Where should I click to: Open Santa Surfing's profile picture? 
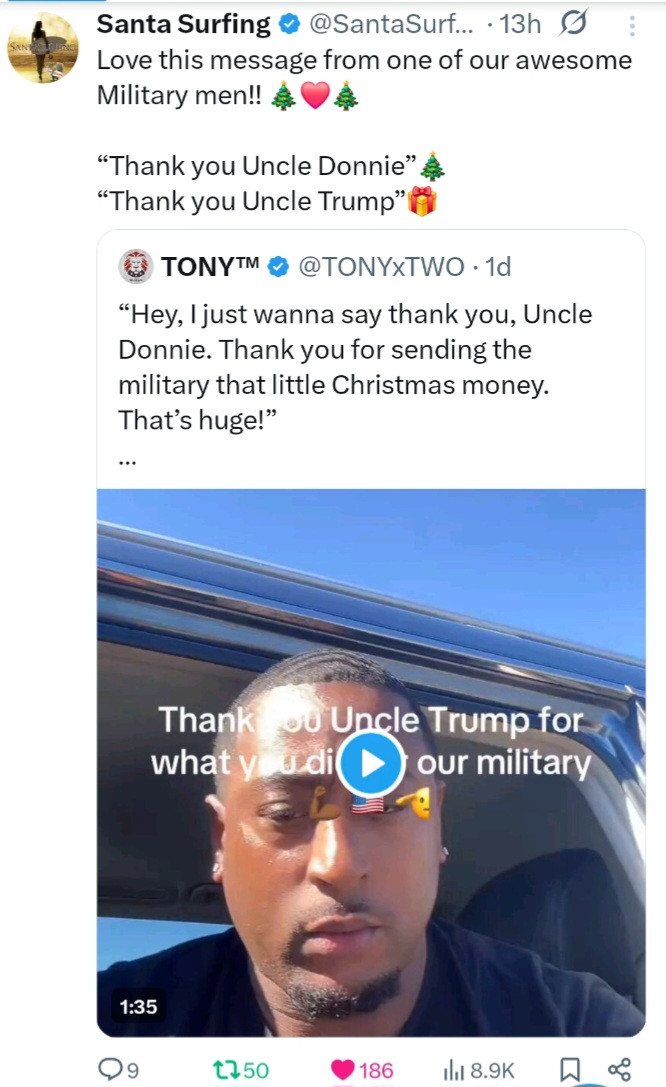click(x=43, y=48)
